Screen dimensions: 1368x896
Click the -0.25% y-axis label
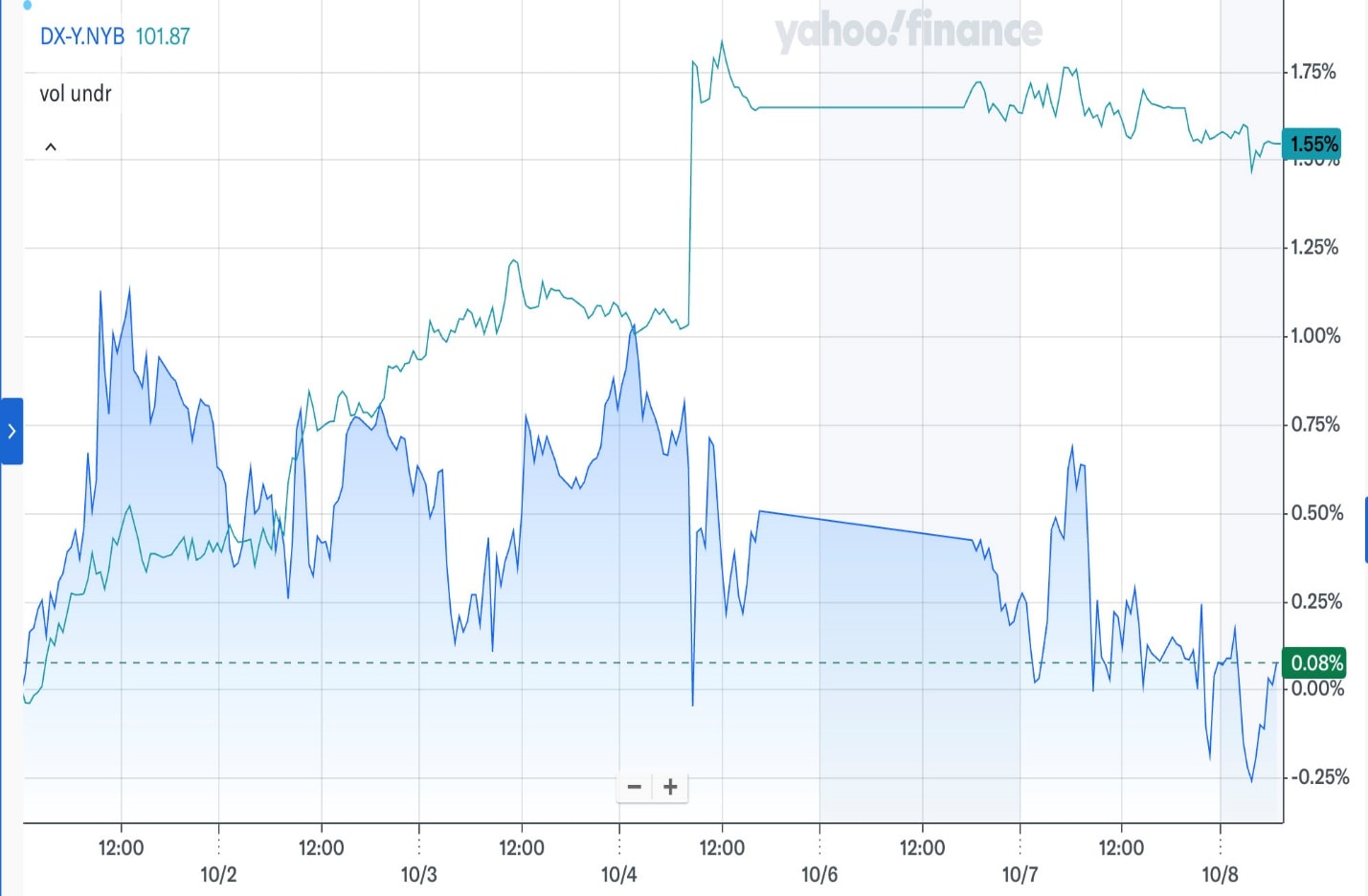click(1319, 777)
